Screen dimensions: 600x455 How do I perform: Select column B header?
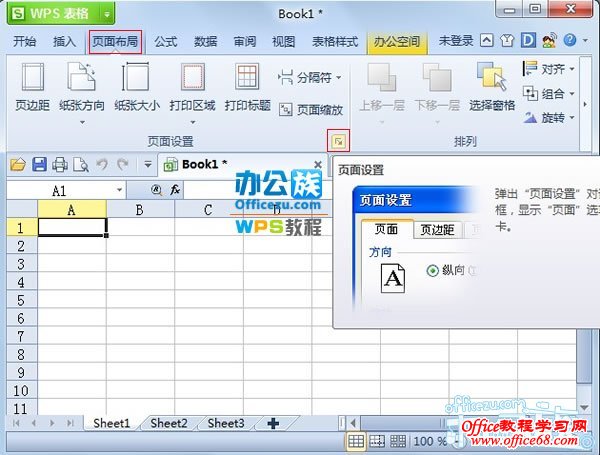click(x=140, y=209)
